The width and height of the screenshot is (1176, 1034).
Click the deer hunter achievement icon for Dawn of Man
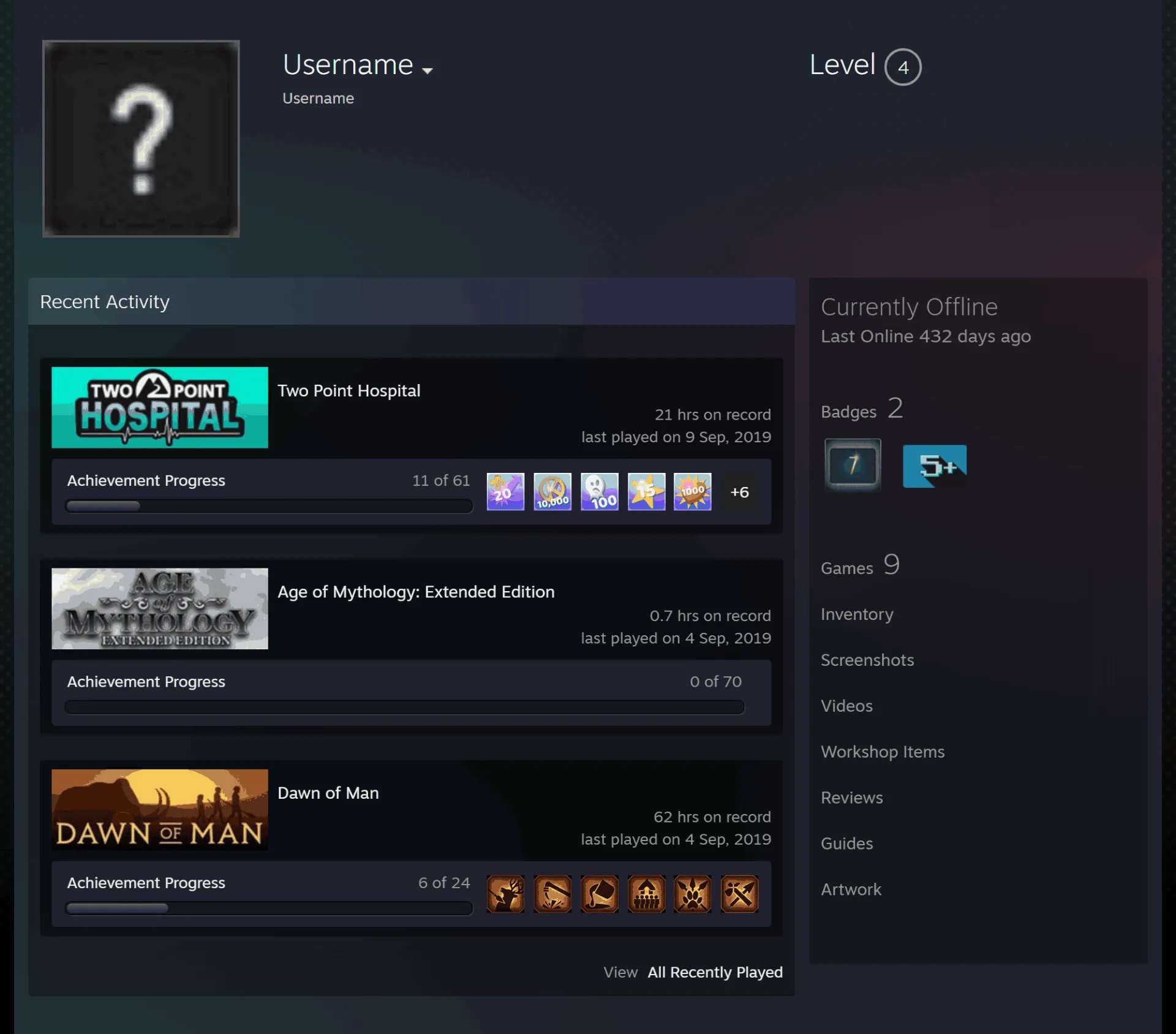[505, 894]
